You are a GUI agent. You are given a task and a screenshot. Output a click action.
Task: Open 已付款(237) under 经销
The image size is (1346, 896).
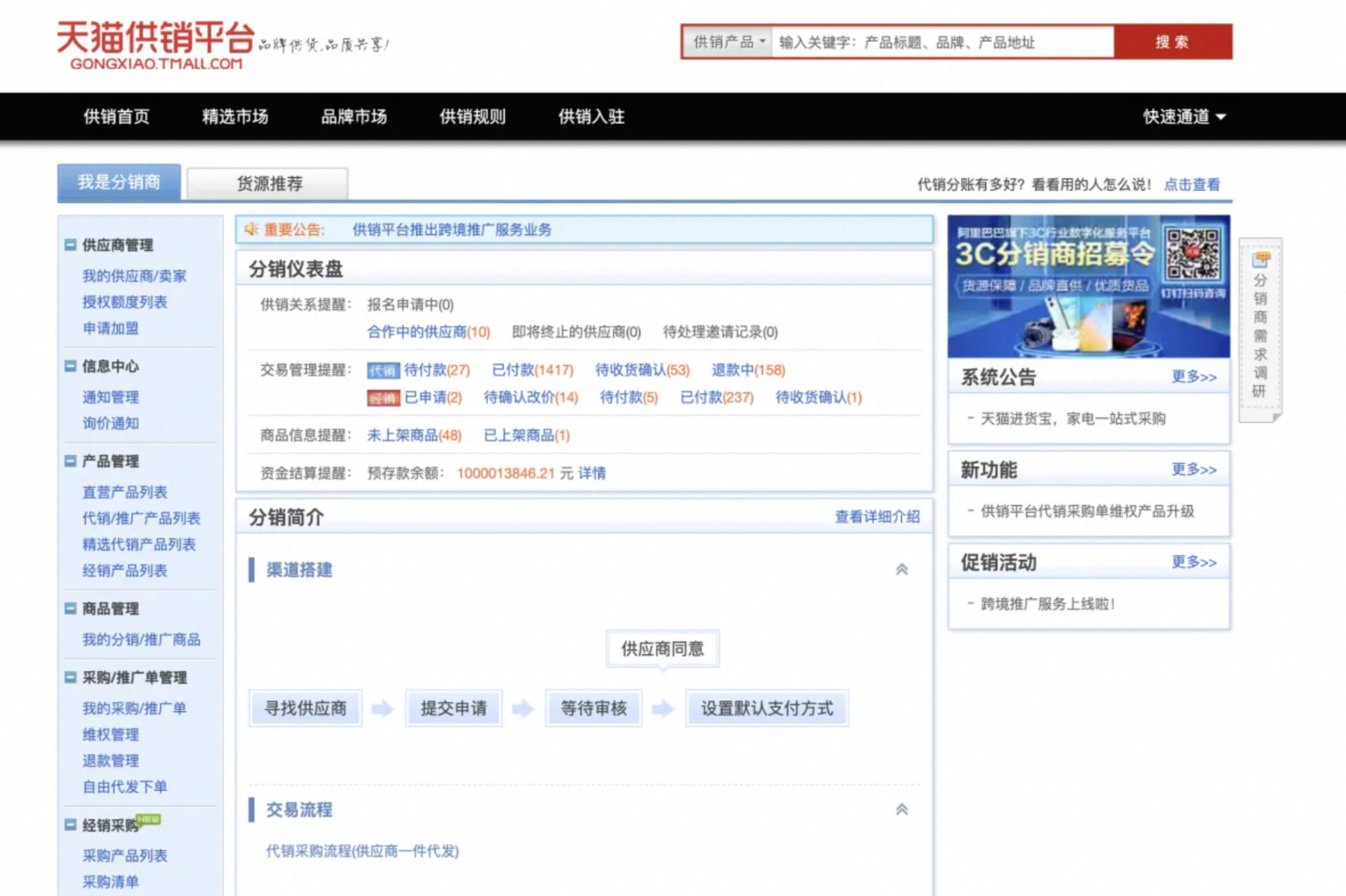pos(717,398)
